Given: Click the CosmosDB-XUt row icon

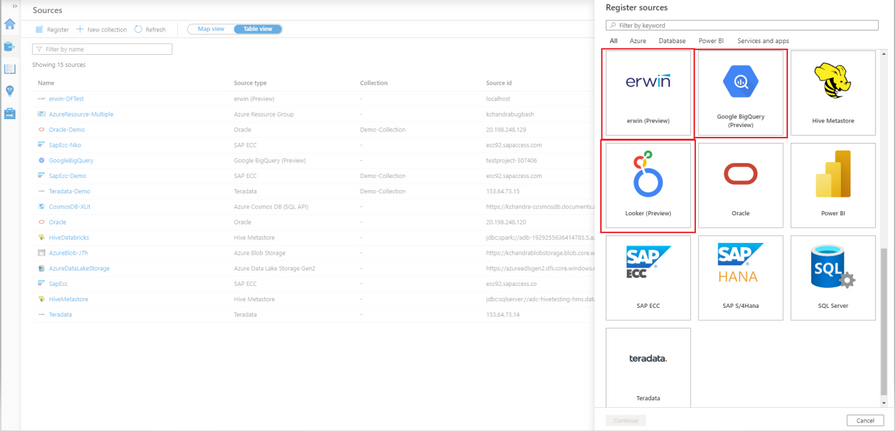Looking at the screenshot, I should tap(41, 207).
